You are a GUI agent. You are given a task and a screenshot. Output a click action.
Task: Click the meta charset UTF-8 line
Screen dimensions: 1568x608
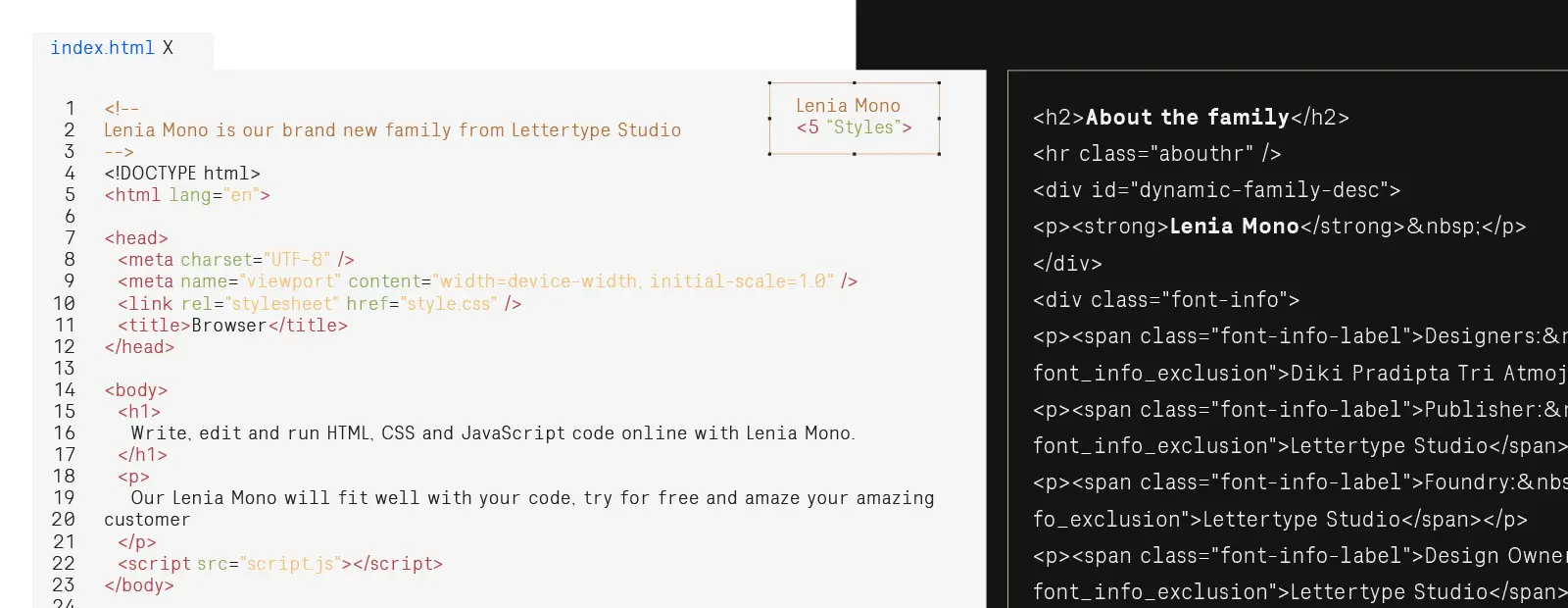[236, 259]
